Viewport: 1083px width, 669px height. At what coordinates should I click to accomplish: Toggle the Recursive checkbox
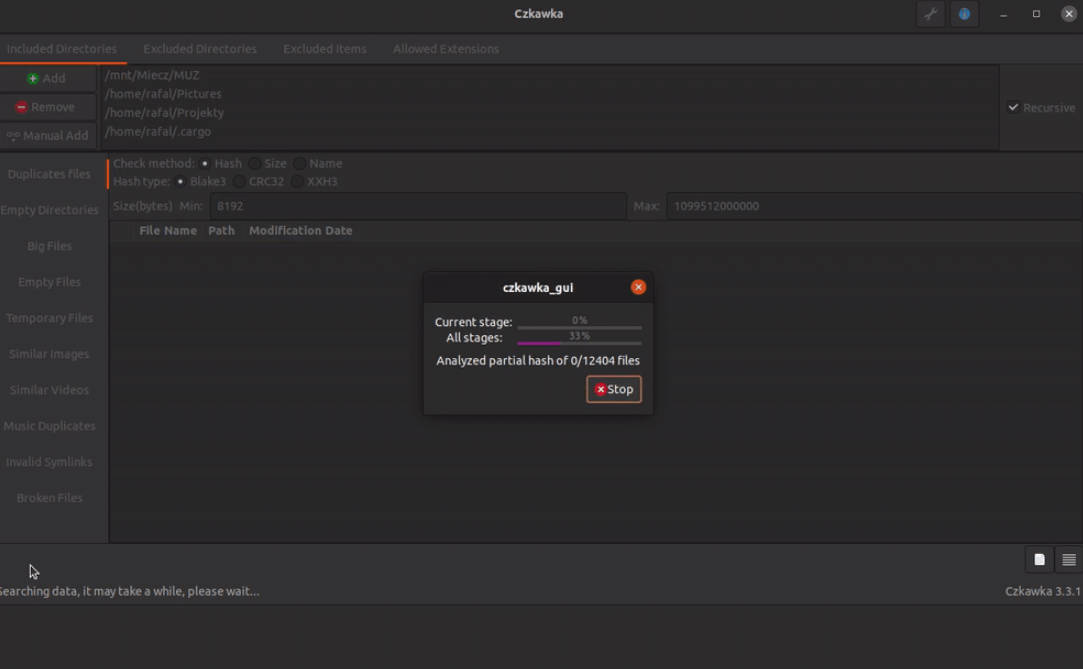pos(1013,108)
